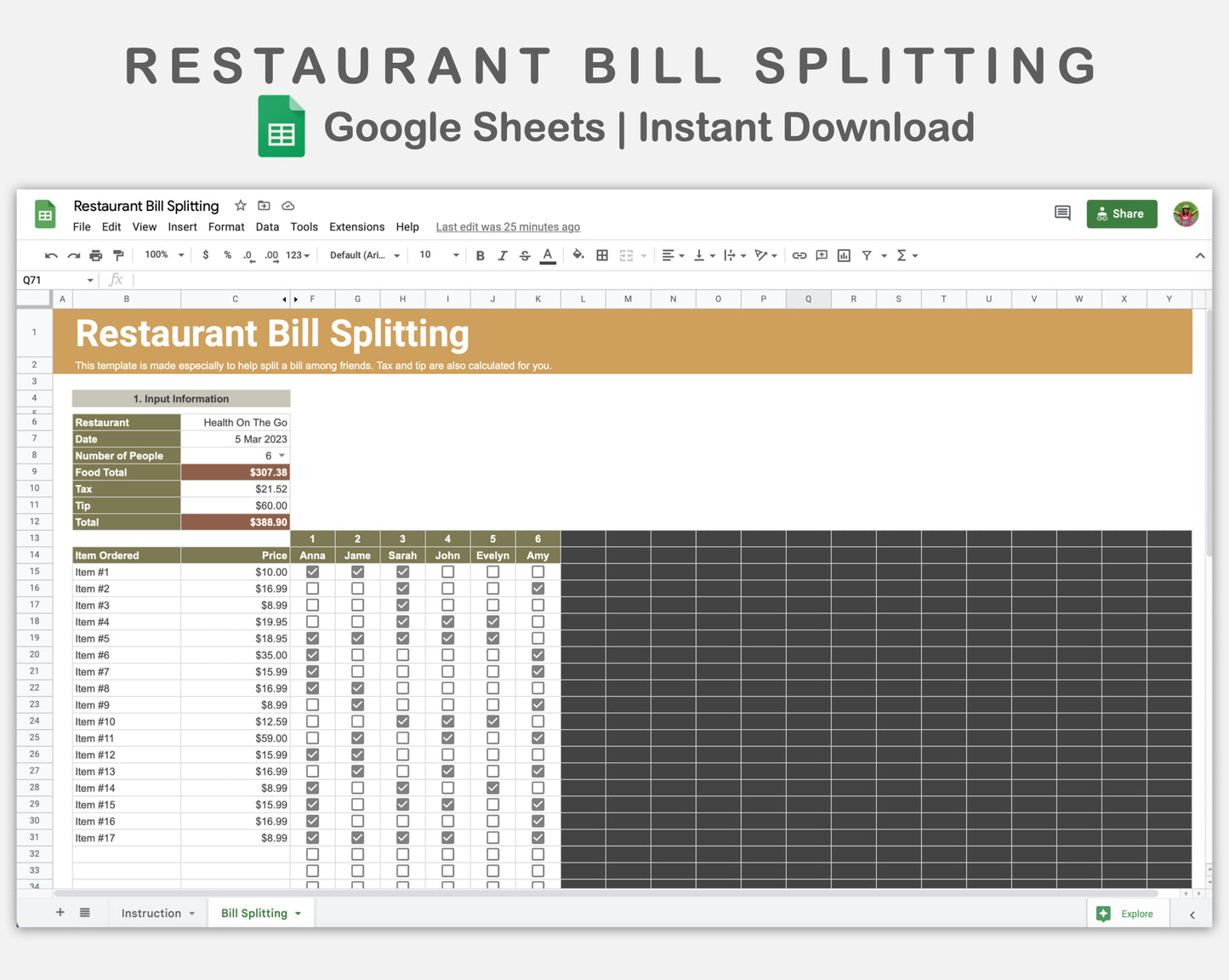Switch to the Instruction tab
This screenshot has width=1229, height=980.
coord(151,913)
